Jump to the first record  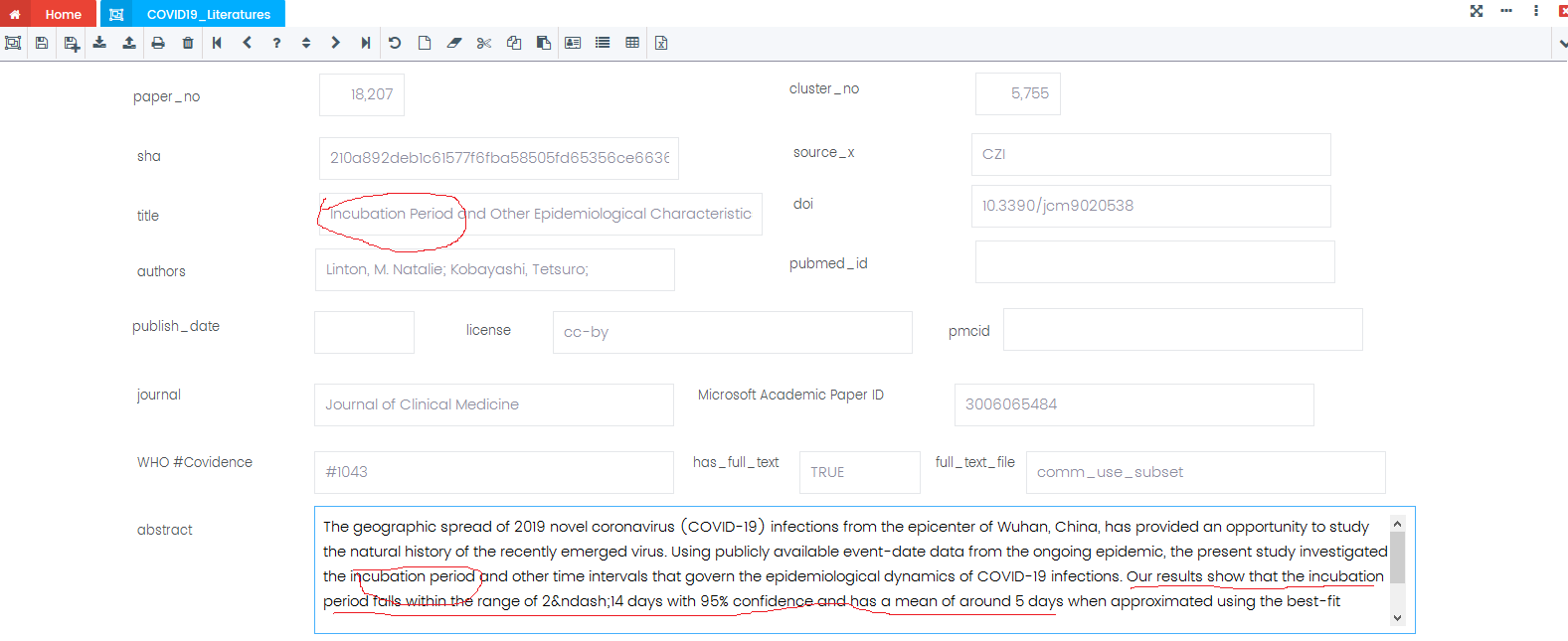pos(217,43)
